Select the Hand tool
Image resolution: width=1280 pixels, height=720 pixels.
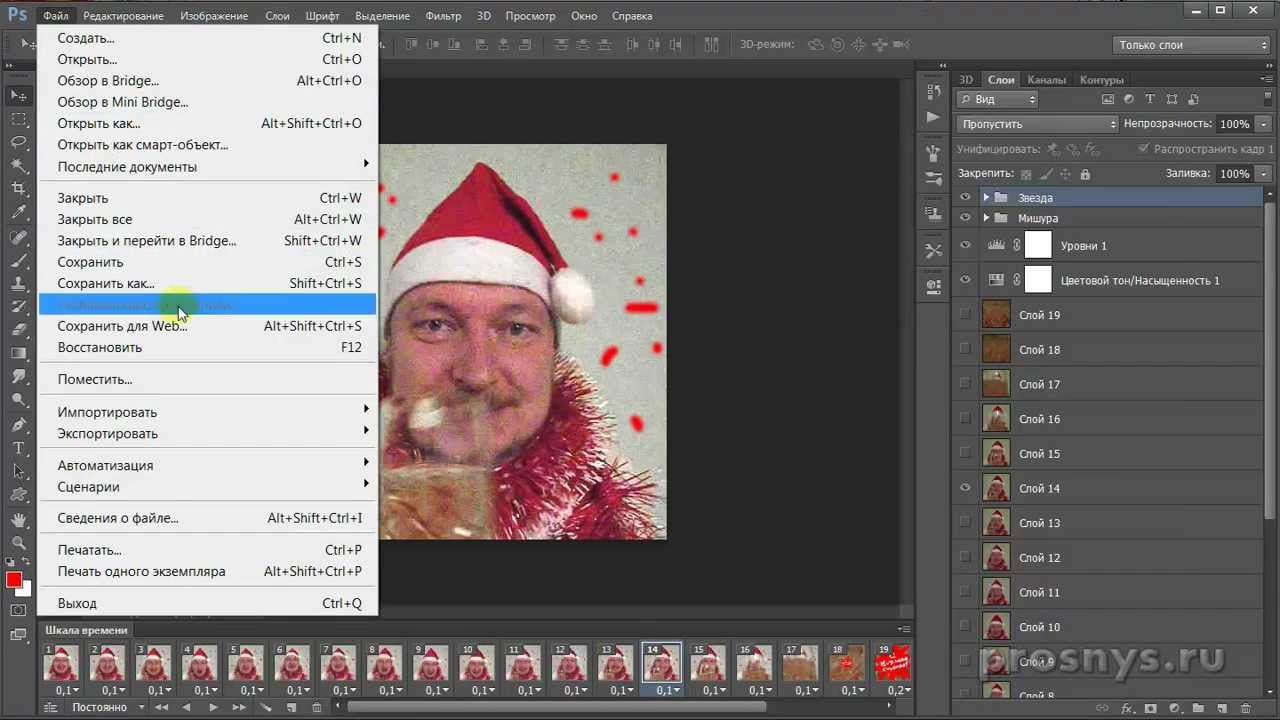pos(19,519)
